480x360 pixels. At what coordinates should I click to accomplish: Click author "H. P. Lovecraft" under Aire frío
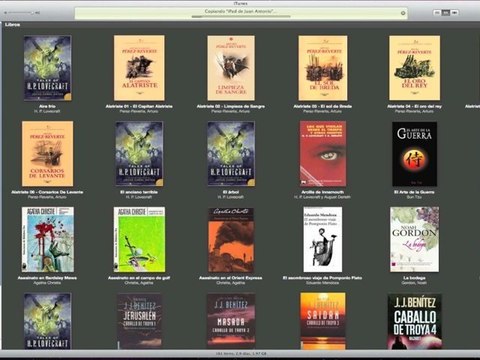pyautogui.click(x=47, y=112)
